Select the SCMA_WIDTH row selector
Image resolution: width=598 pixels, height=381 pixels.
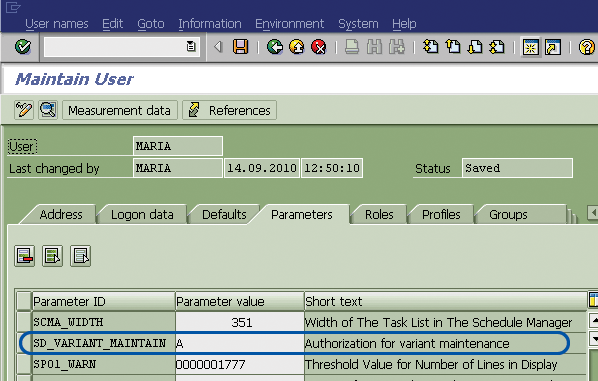click(x=24, y=322)
